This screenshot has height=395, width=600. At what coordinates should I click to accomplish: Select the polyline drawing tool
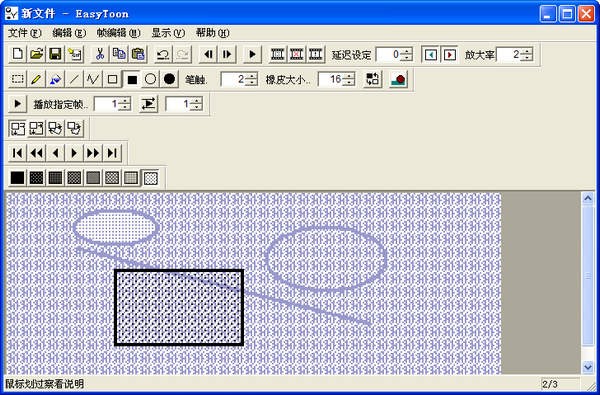[x=93, y=79]
